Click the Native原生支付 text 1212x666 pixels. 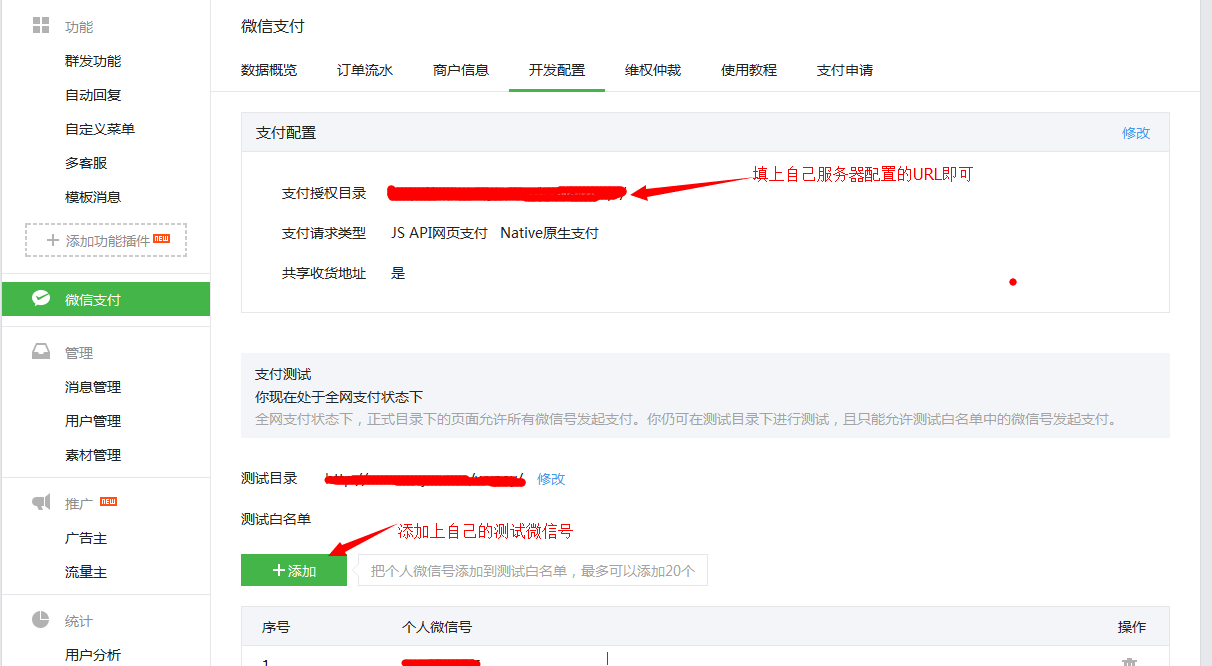[x=549, y=233]
